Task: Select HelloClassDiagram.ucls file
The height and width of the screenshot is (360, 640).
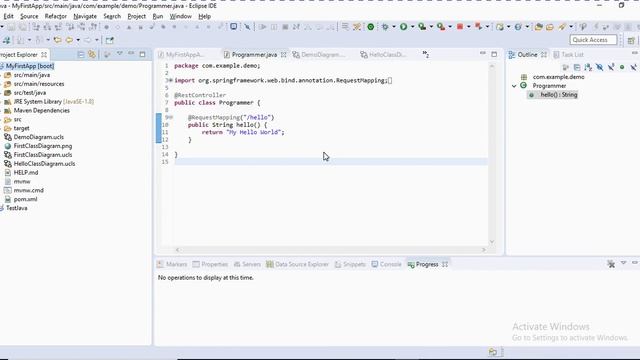Action: pyautogui.click(x=44, y=164)
